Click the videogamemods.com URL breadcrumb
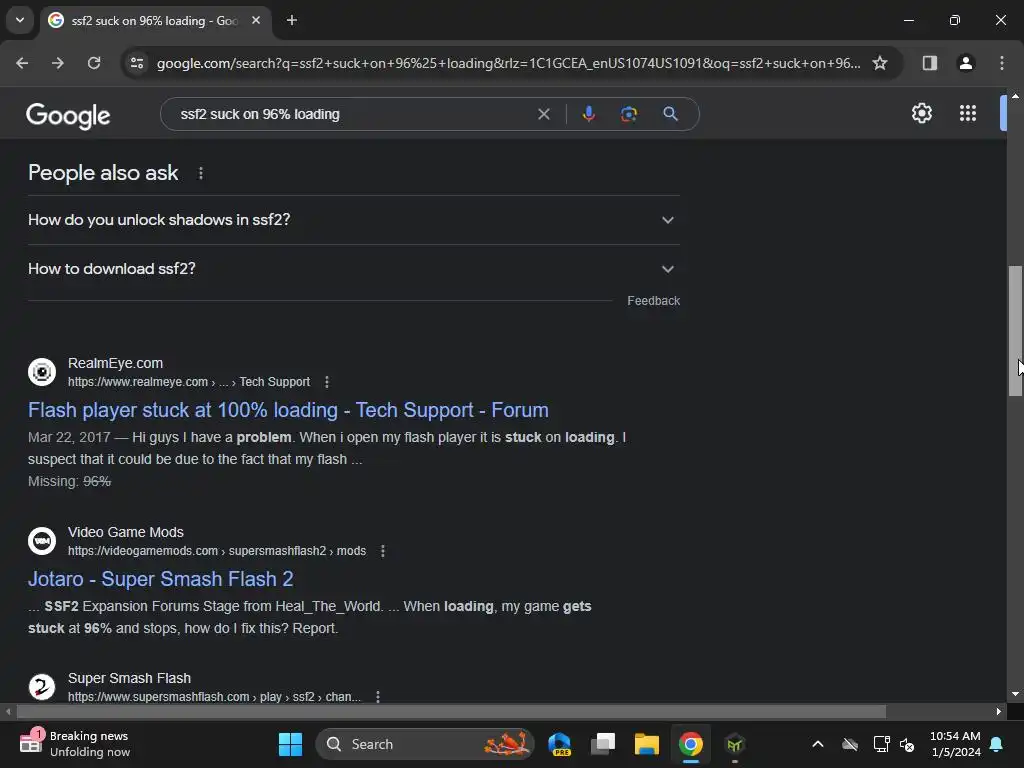The width and height of the screenshot is (1024, 768). click(x=217, y=551)
